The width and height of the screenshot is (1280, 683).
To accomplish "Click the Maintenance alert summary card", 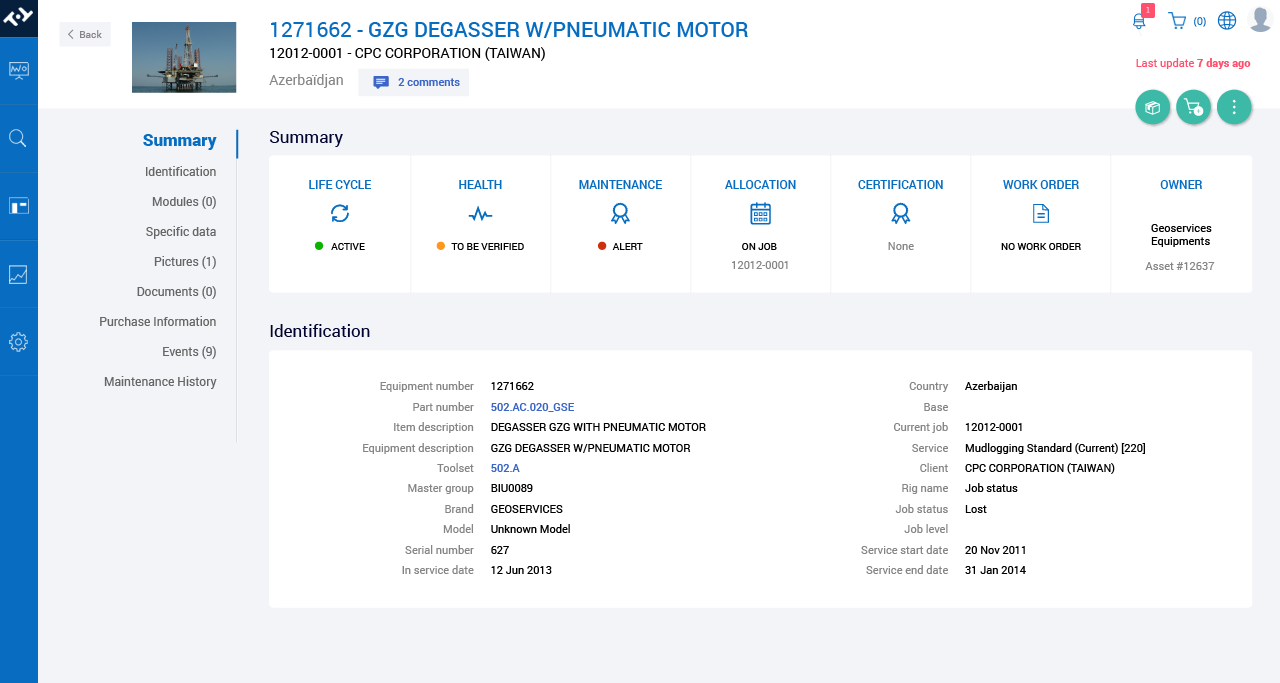I will 620,224.
